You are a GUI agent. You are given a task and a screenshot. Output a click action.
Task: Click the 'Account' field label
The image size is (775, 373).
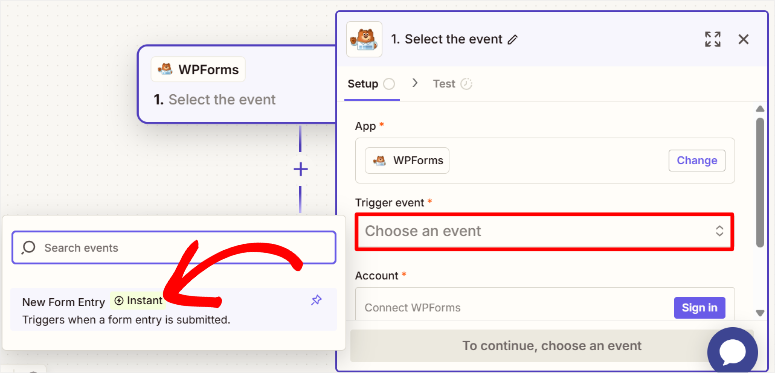[376, 276]
